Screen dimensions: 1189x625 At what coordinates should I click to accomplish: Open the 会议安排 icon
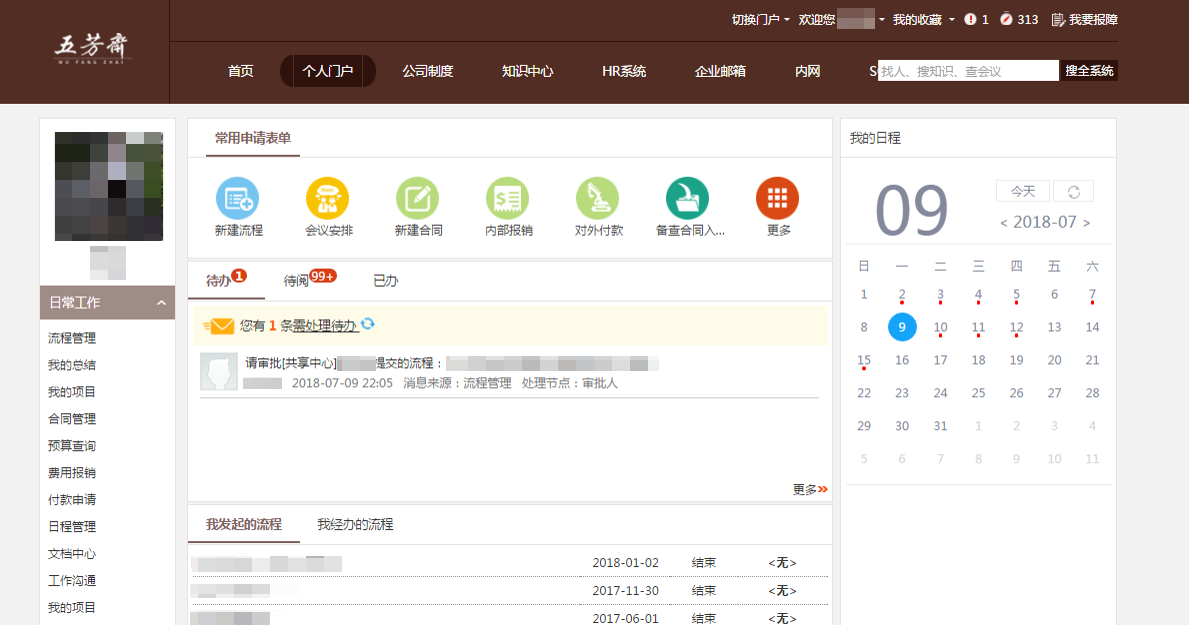point(328,198)
